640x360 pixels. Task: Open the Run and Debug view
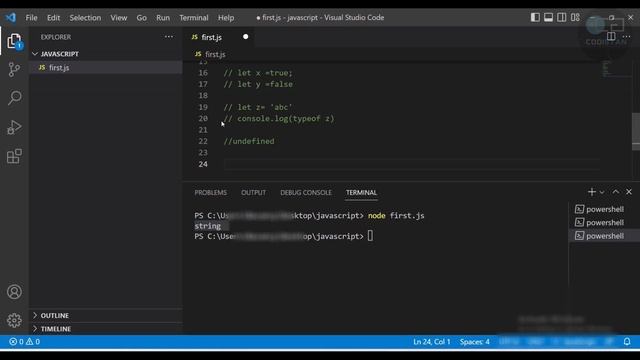(x=14, y=127)
